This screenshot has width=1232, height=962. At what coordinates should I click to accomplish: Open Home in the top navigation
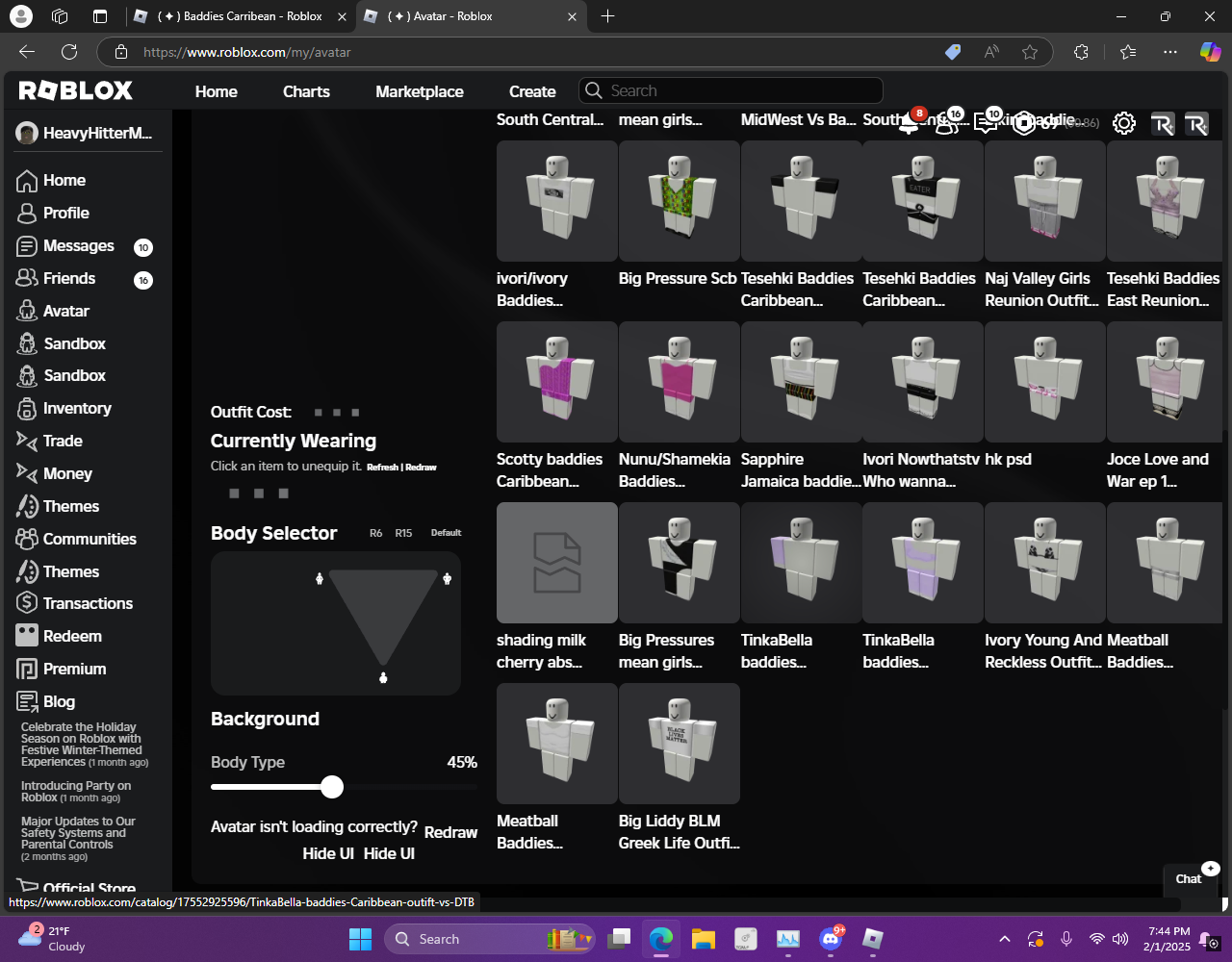click(217, 91)
